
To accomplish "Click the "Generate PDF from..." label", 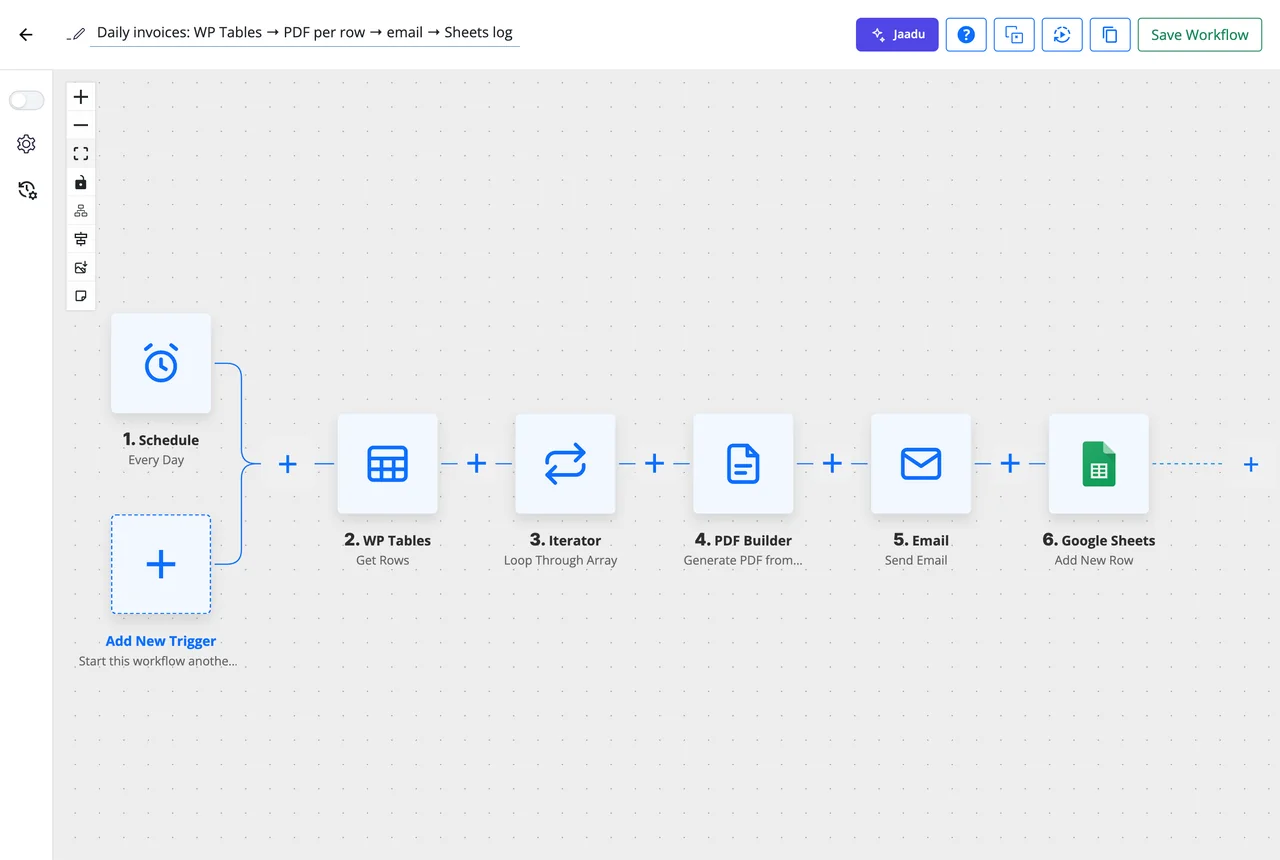I will point(743,560).
